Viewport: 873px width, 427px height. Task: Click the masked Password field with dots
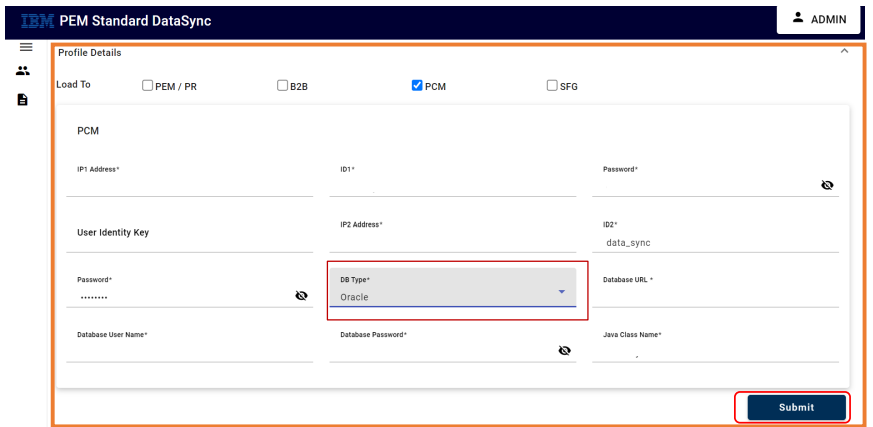[x=189, y=291]
